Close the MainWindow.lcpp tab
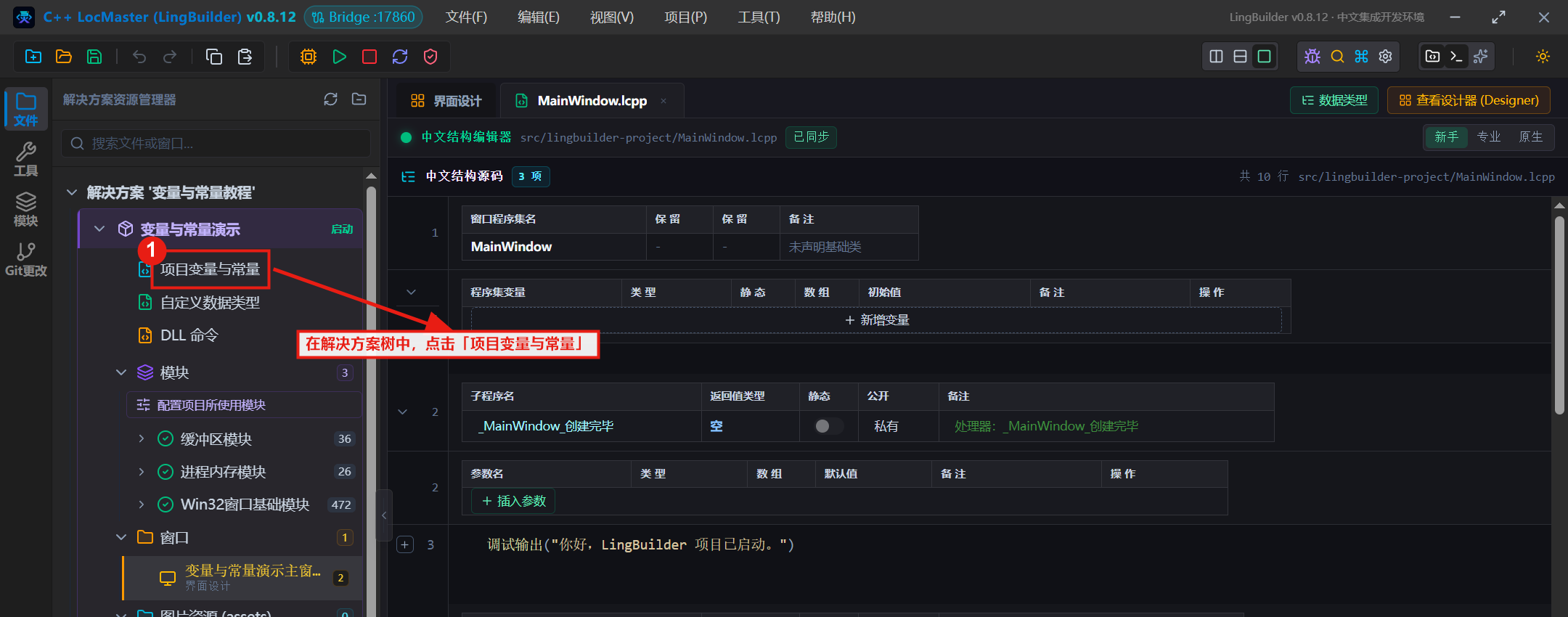This screenshot has width=1568, height=617. (x=663, y=101)
